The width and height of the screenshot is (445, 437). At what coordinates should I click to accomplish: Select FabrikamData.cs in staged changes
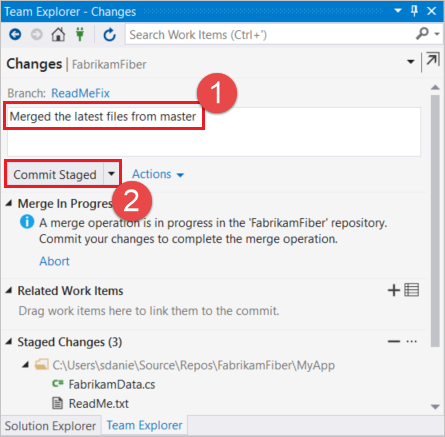pos(112,384)
